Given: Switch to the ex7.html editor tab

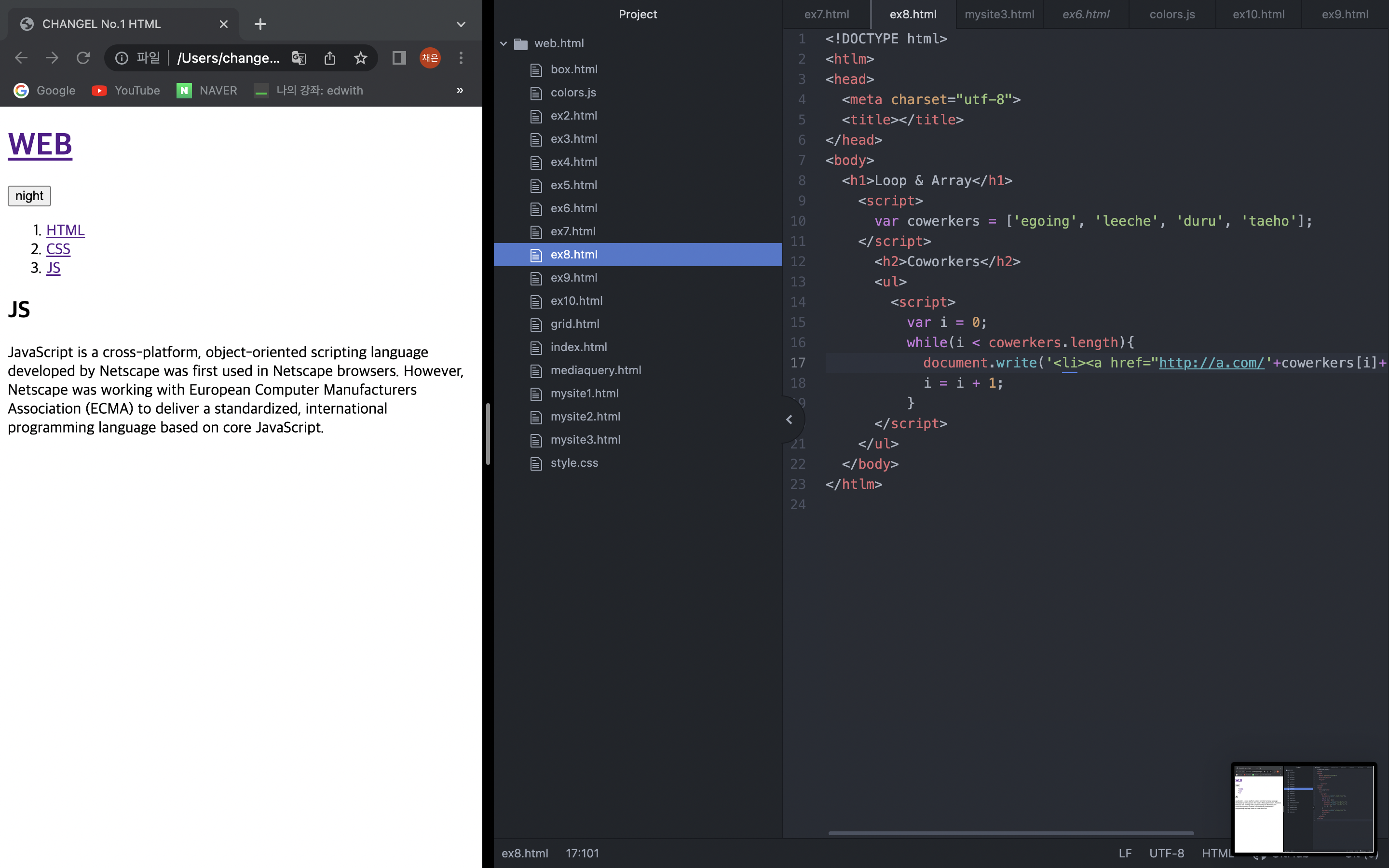Looking at the screenshot, I should [x=827, y=14].
